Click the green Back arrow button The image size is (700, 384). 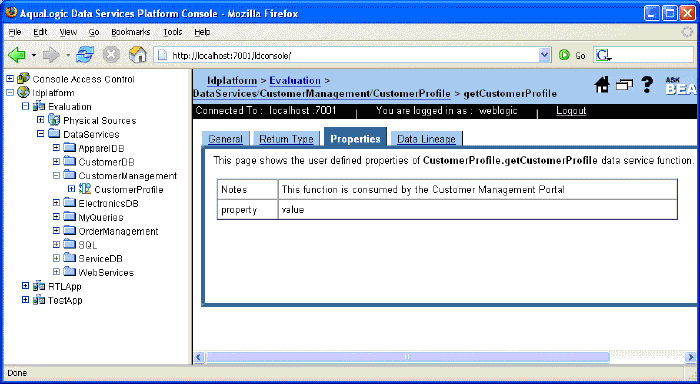(17, 55)
